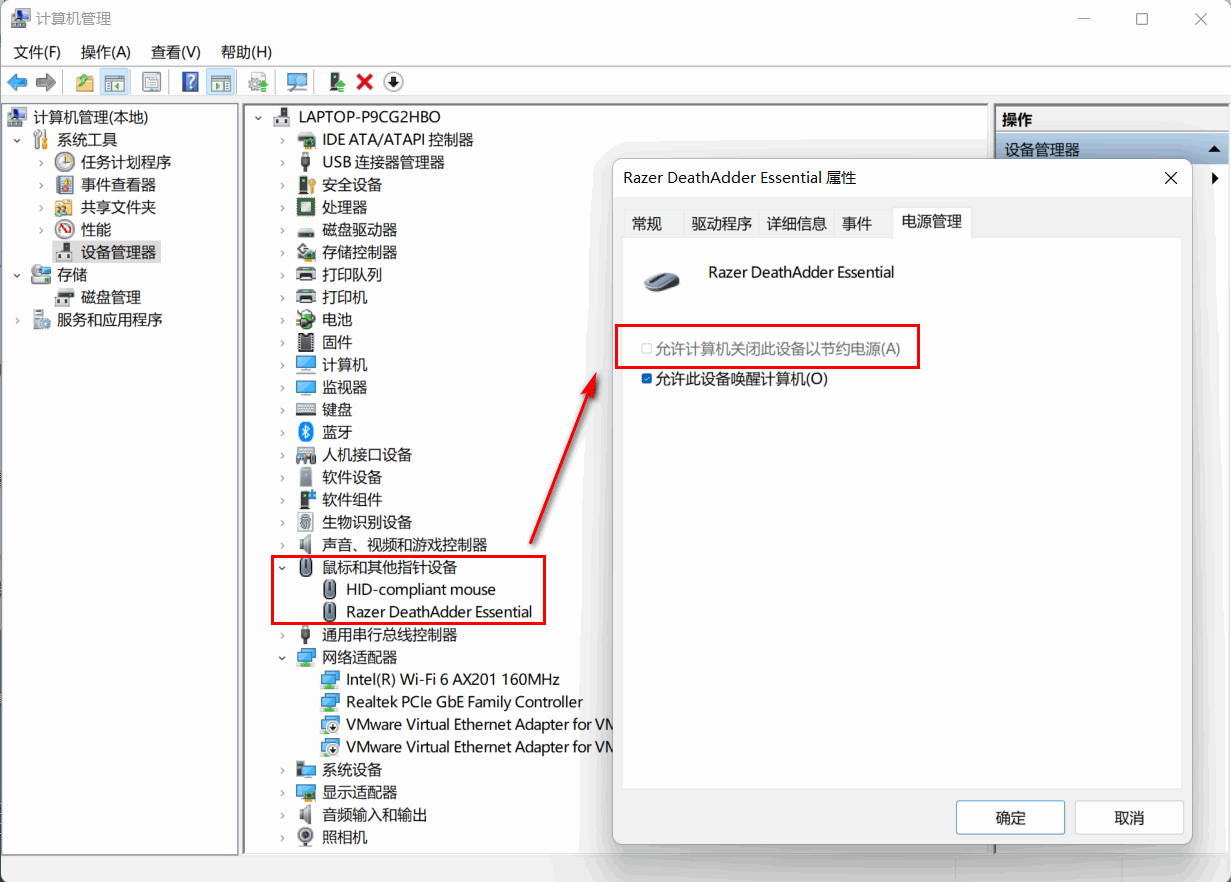Click the 取消 button in properties dialog
This screenshot has height=882, width=1231.
pos(1129,818)
